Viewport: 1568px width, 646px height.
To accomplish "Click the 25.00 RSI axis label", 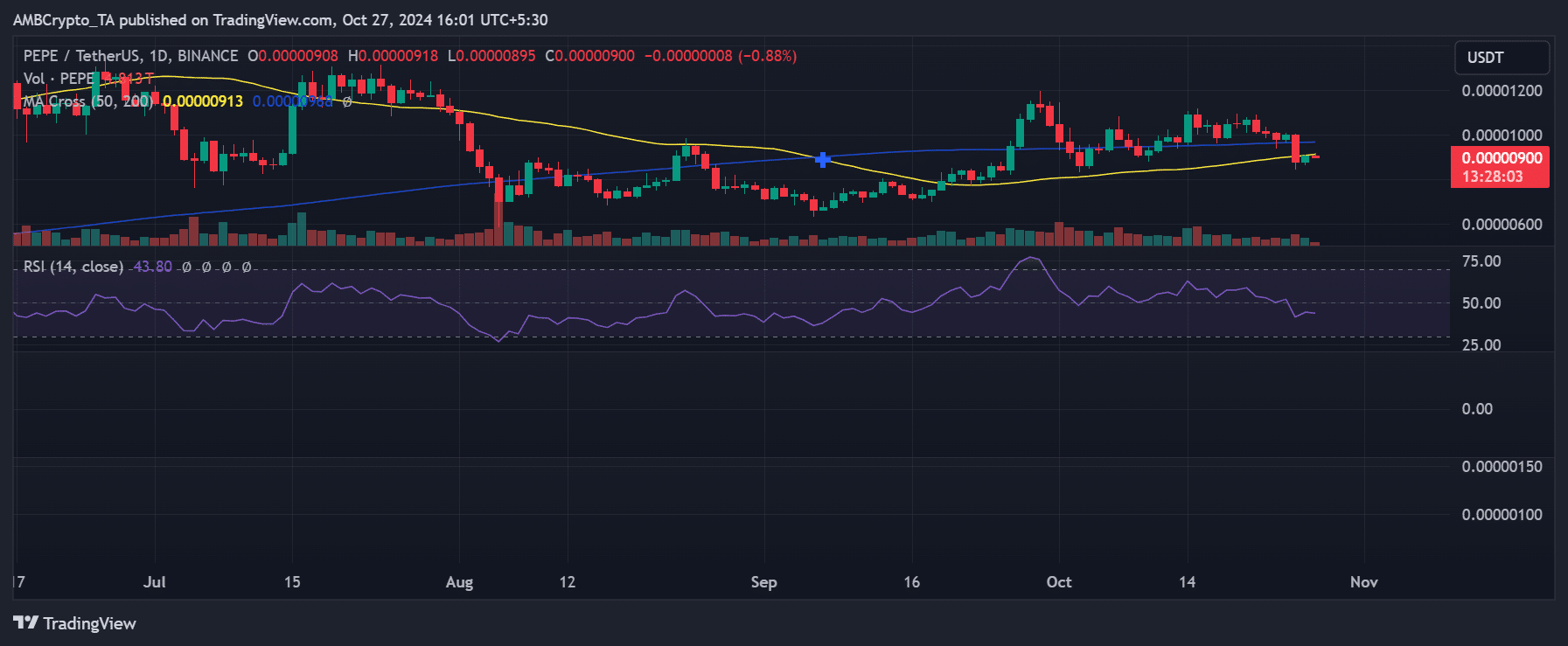I will pos(1481,345).
